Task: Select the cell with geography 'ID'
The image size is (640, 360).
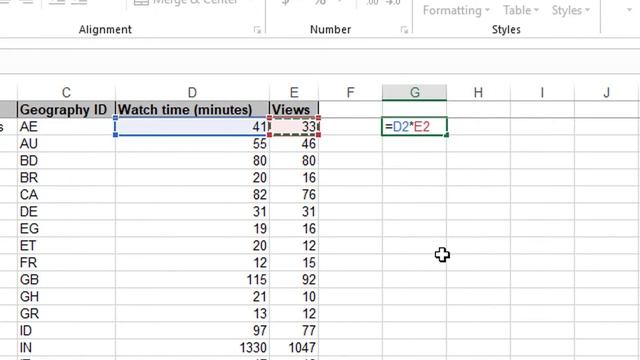Action: (66, 331)
